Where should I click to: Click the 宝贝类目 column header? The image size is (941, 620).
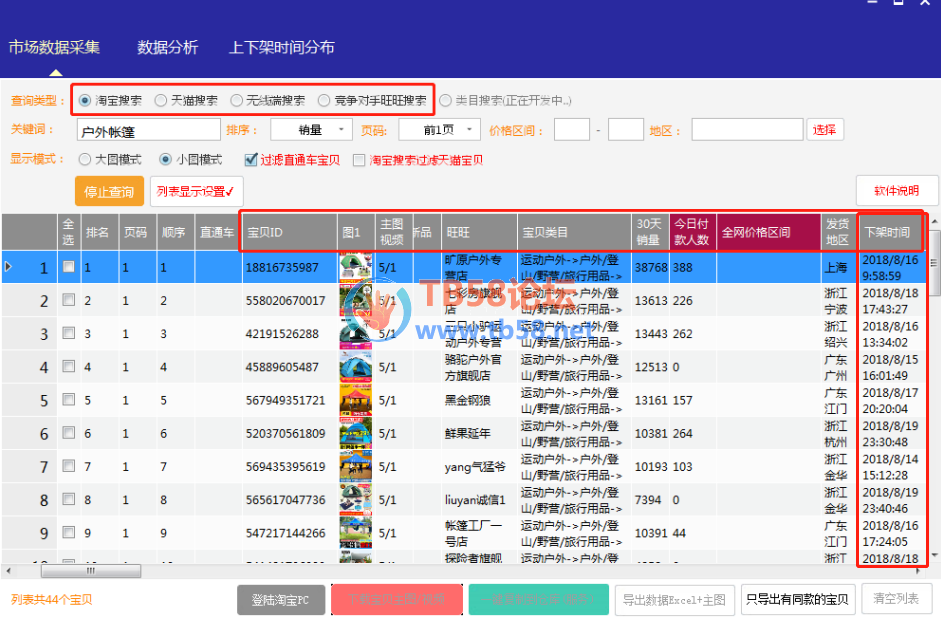574,232
